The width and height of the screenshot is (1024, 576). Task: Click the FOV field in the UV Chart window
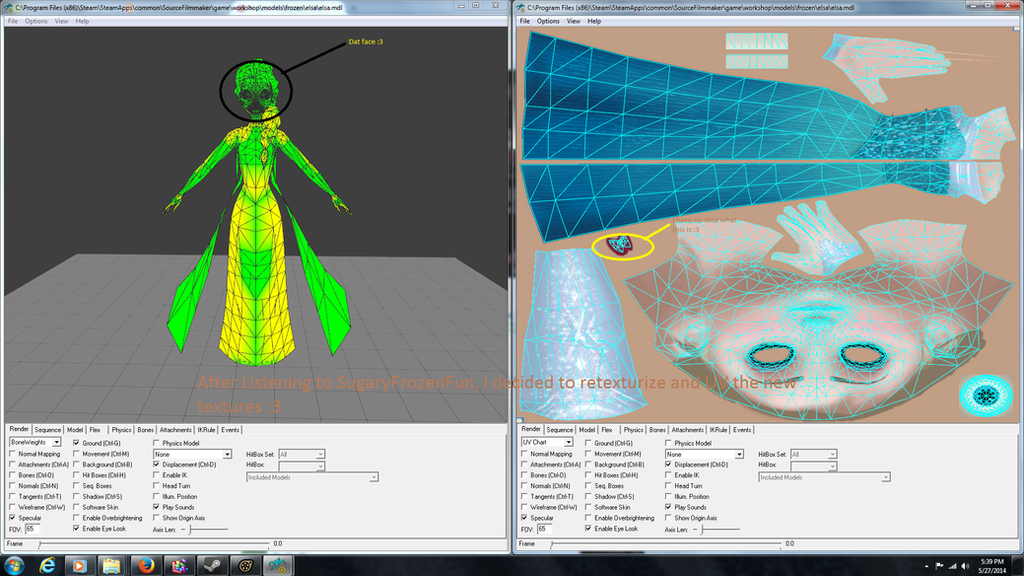(x=544, y=529)
